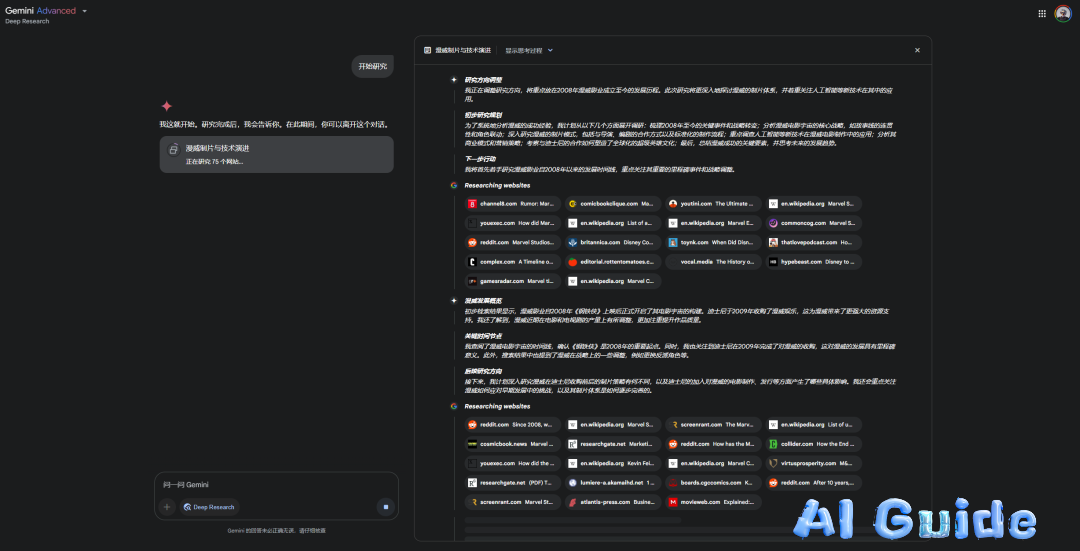This screenshot has height=551, width=1080.
Task: Close the research side panel
Action: (917, 50)
